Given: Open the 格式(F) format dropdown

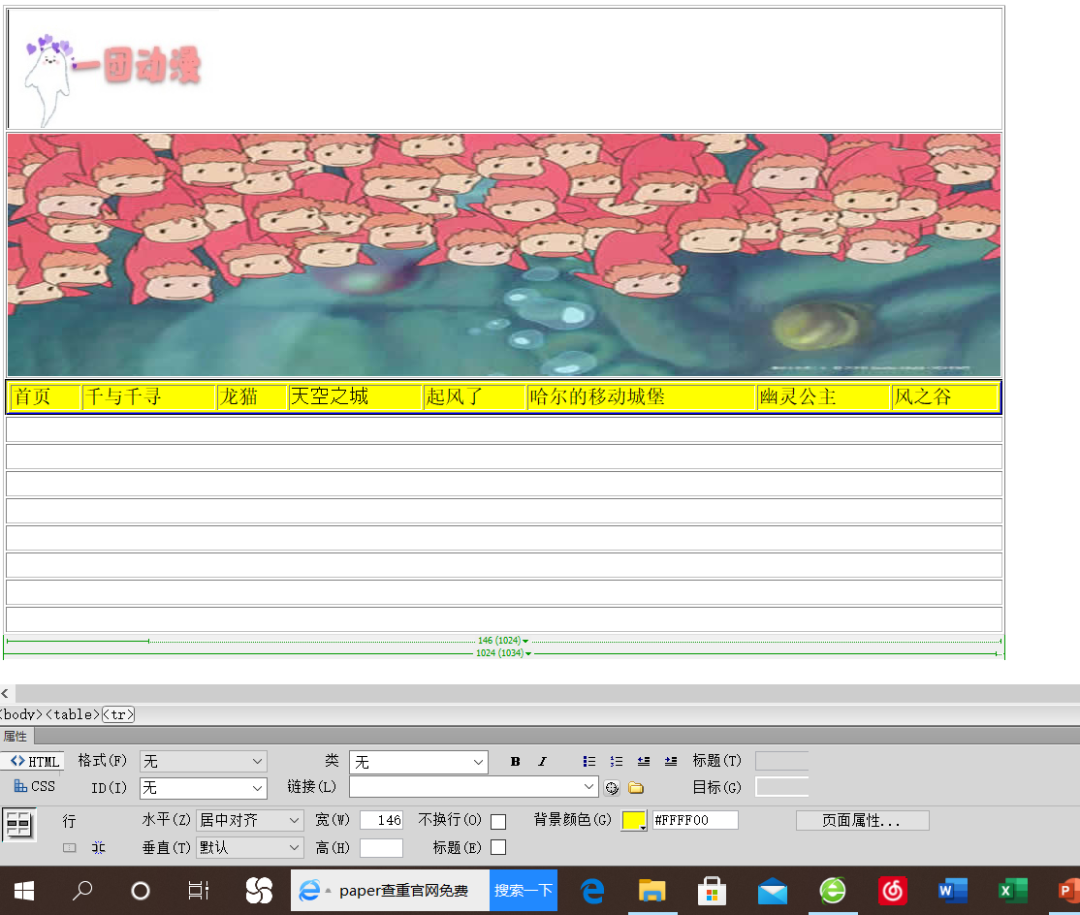Looking at the screenshot, I should (203, 761).
